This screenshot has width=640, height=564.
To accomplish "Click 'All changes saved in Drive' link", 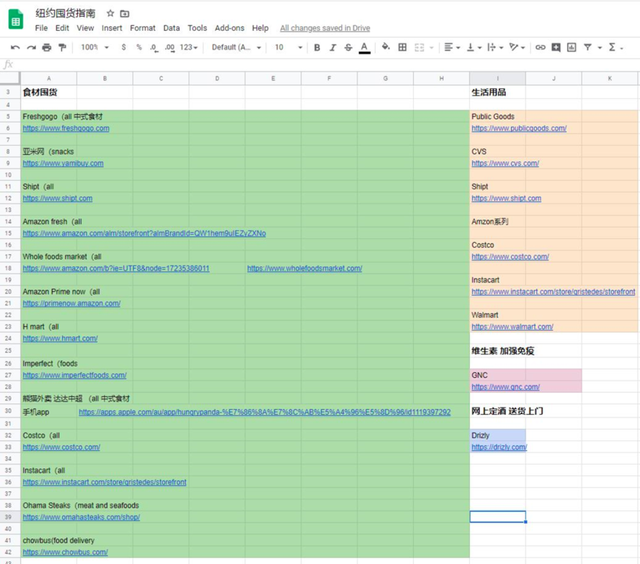I will (325, 28).
